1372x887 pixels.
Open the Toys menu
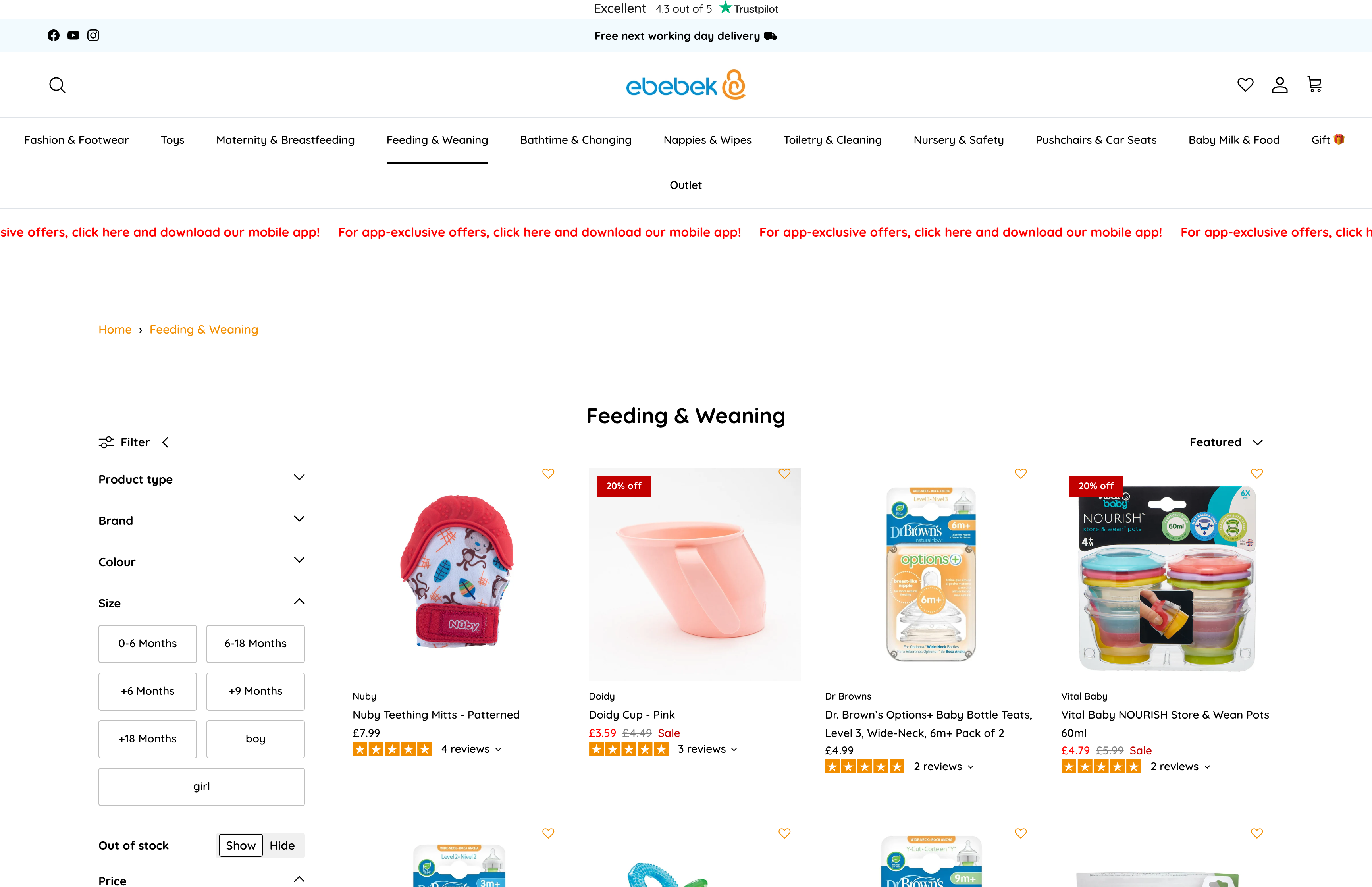point(172,140)
